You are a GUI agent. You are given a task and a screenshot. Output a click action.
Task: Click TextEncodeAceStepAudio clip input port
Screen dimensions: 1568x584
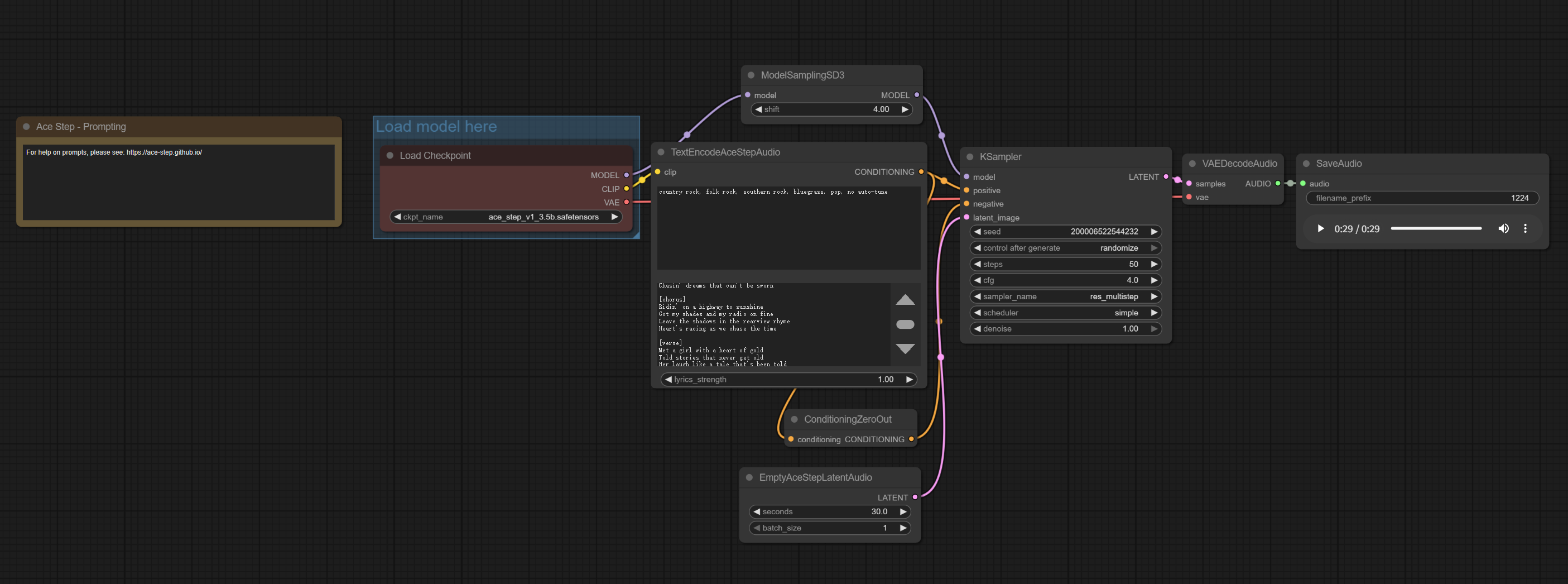pyautogui.click(x=657, y=172)
